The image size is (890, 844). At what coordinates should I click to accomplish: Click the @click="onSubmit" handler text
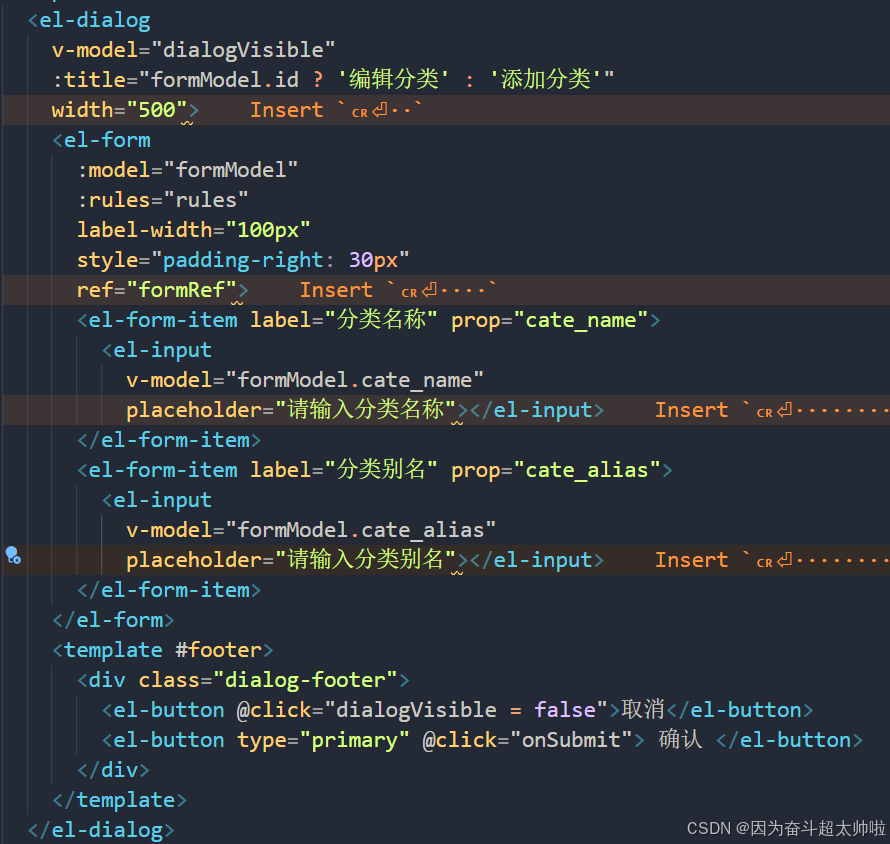(527, 740)
